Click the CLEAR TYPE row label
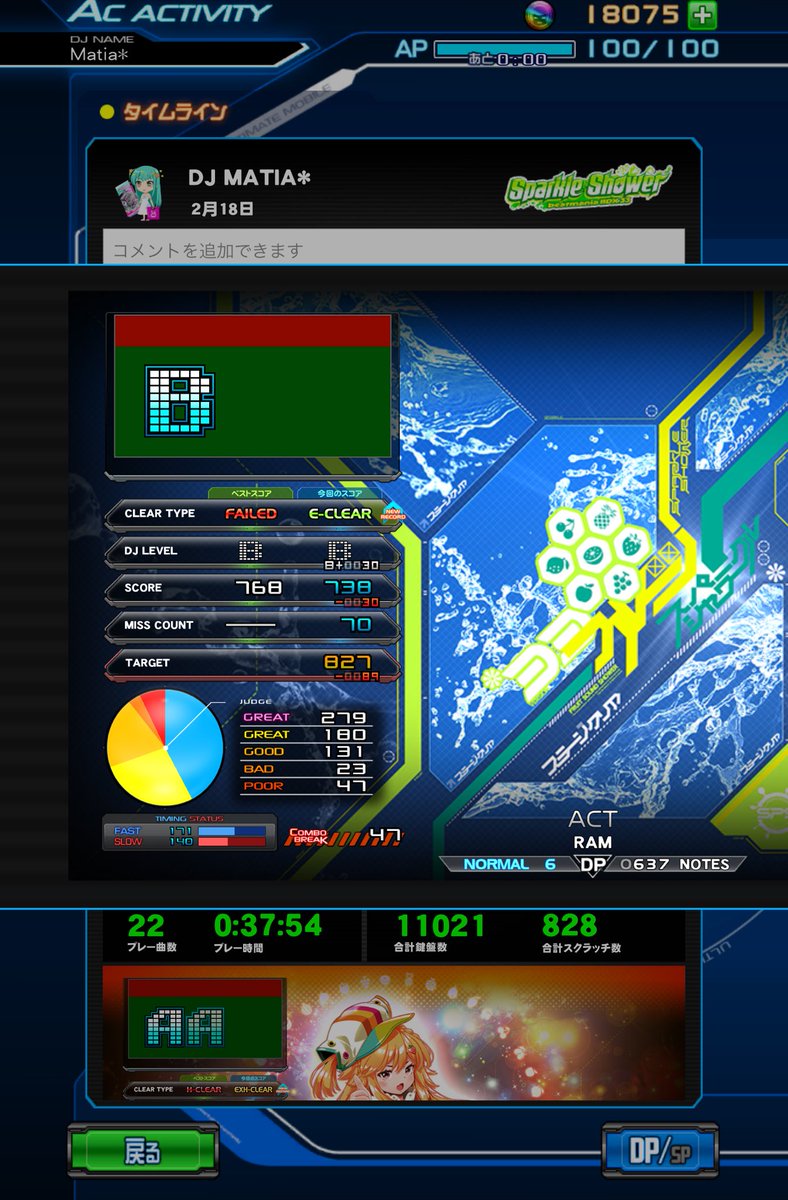The image size is (788, 1200). coord(159,514)
